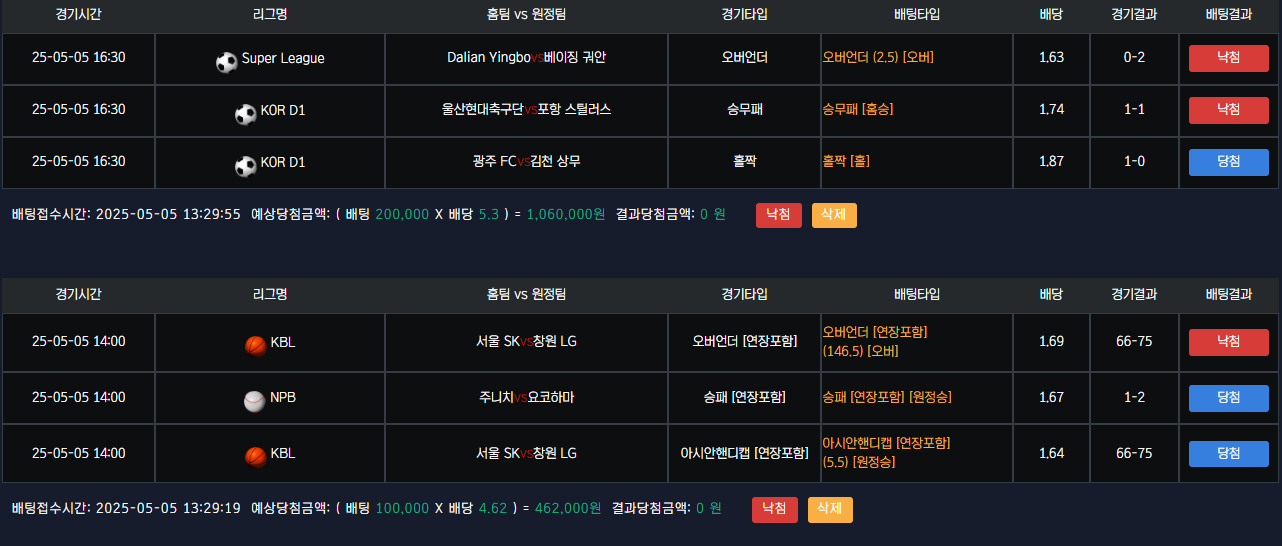This screenshot has width=1282, height=546.
Task: Click 승패 [연장포함] [원정승] bet type text
Action: click(887, 398)
